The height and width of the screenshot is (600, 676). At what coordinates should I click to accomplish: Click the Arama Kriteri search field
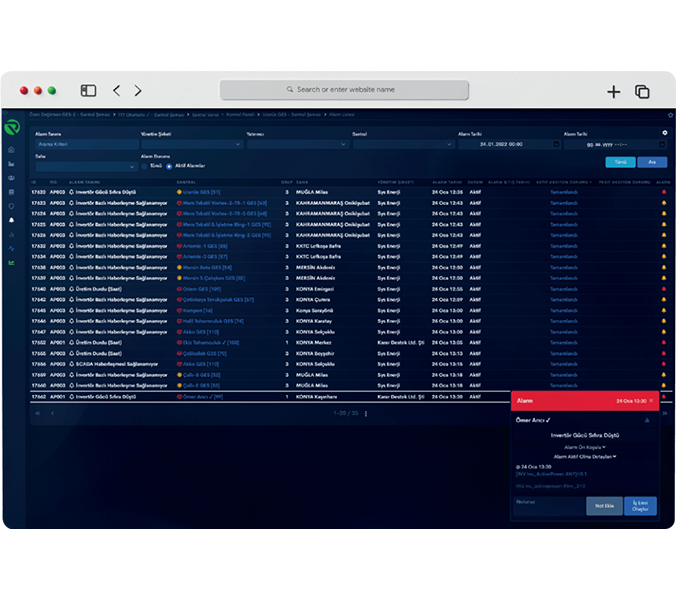click(x=87, y=144)
